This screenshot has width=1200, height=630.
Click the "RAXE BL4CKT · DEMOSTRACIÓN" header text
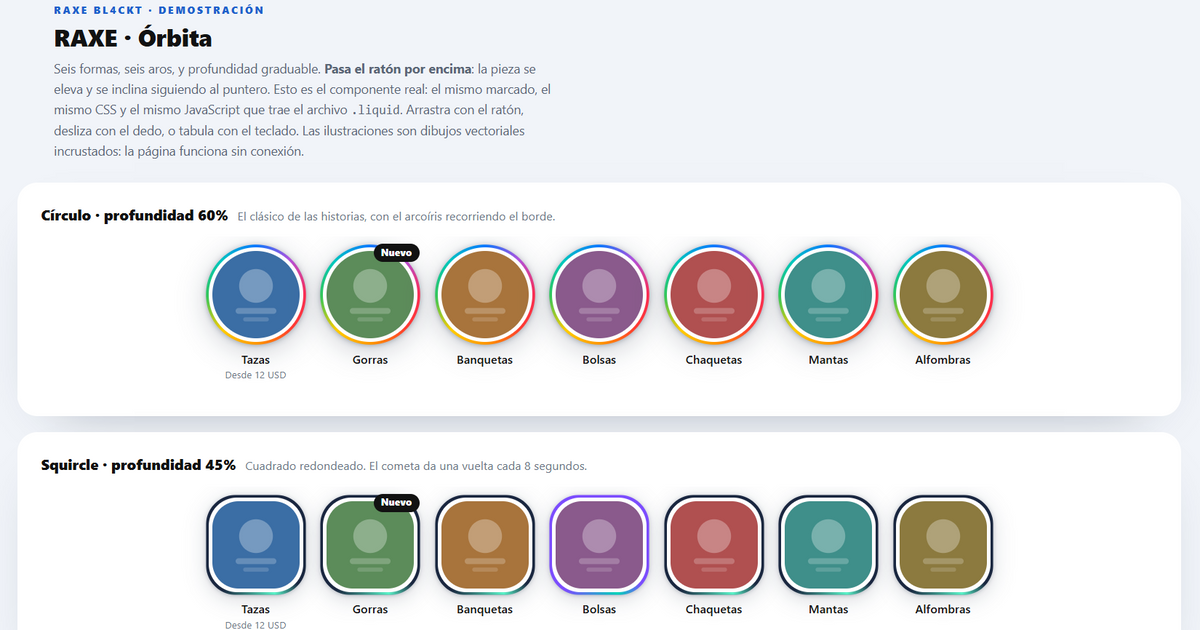[159, 10]
